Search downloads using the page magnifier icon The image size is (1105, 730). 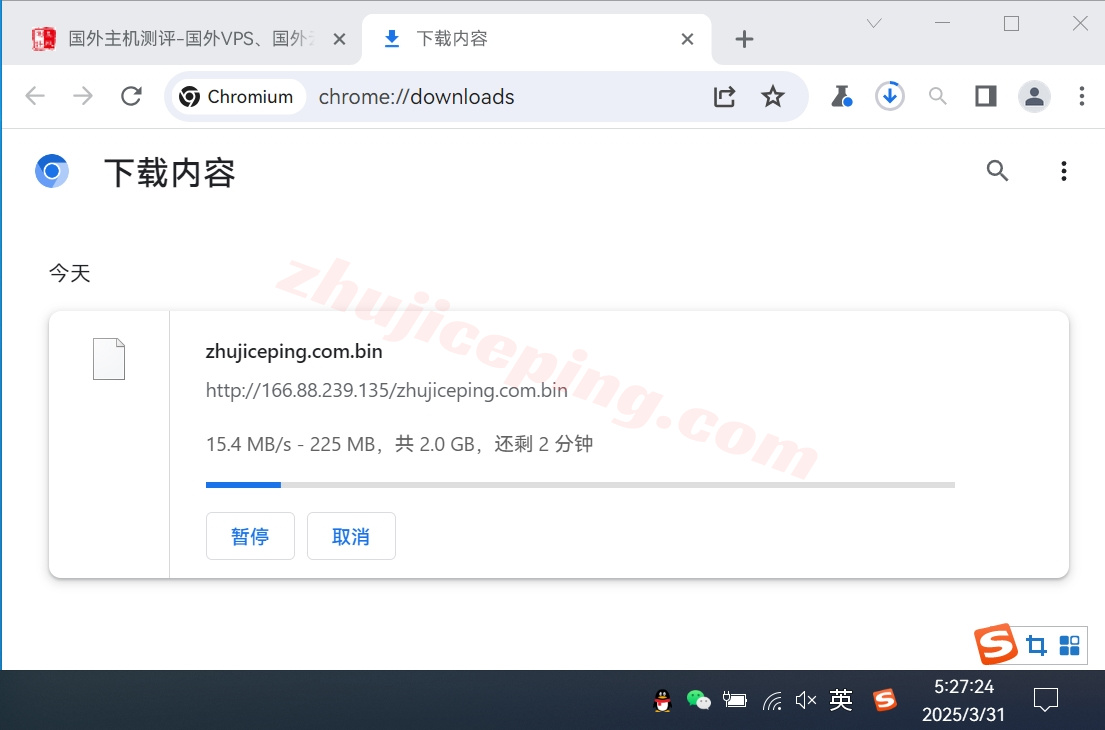996,171
